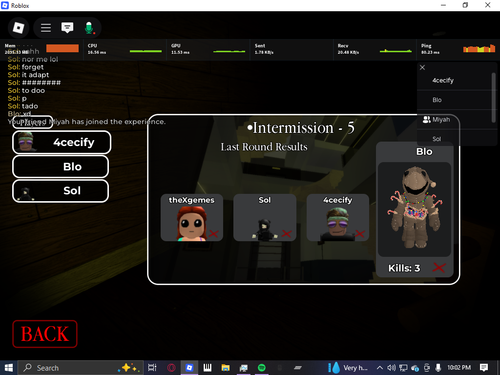
Task: Click chat message 'Sol: it adapt'
Action: click(x=28, y=75)
